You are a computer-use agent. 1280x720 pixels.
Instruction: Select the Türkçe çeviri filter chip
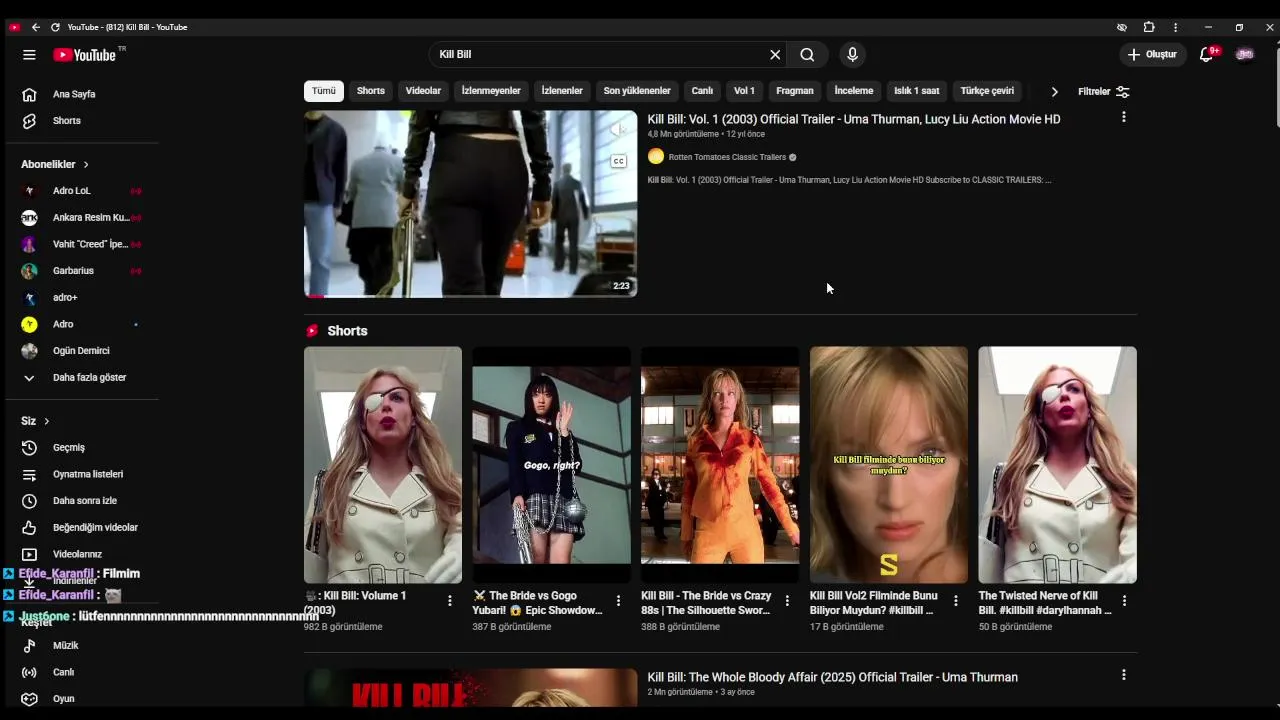(987, 91)
